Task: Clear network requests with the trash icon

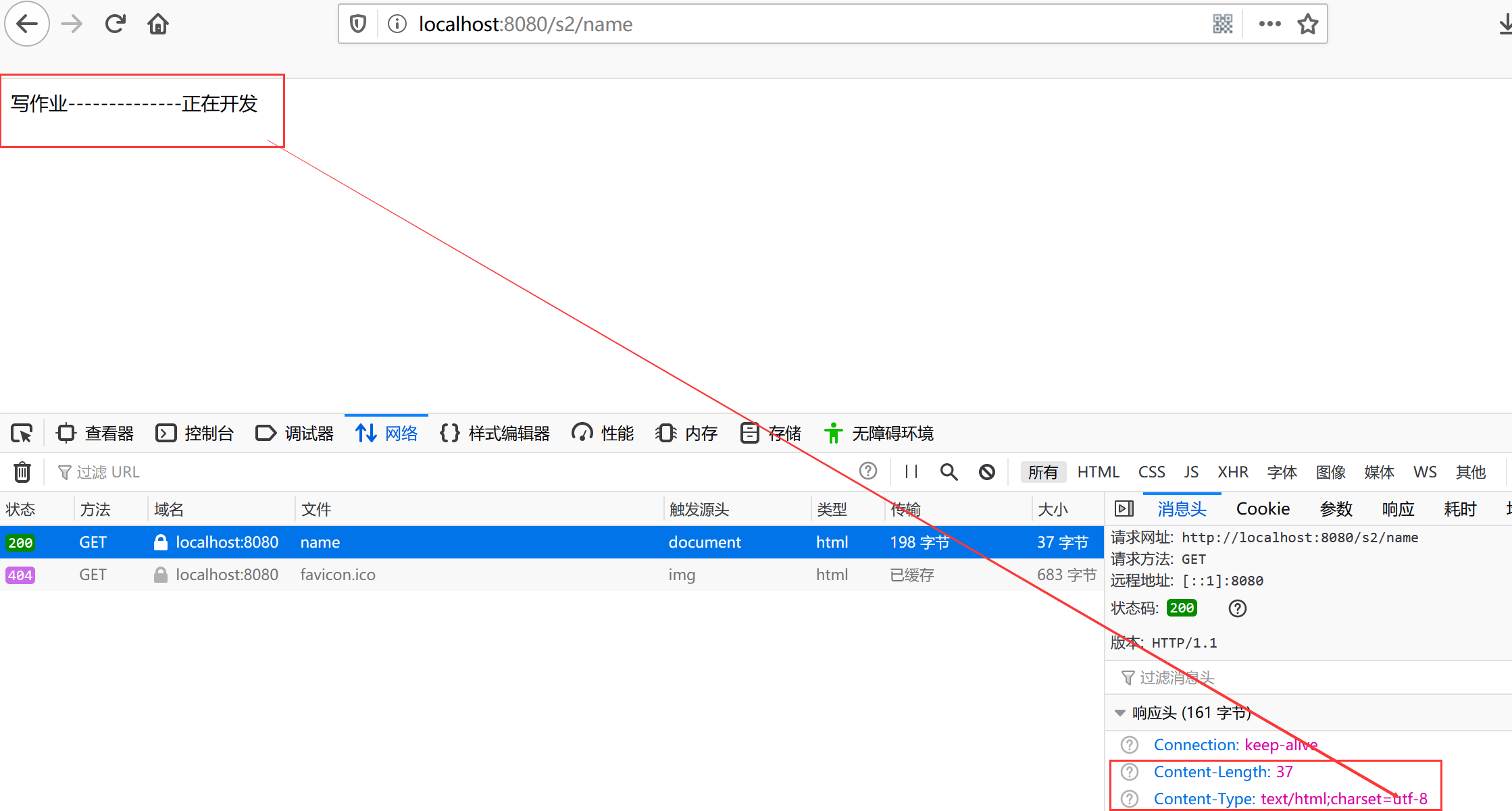Action: click(22, 471)
